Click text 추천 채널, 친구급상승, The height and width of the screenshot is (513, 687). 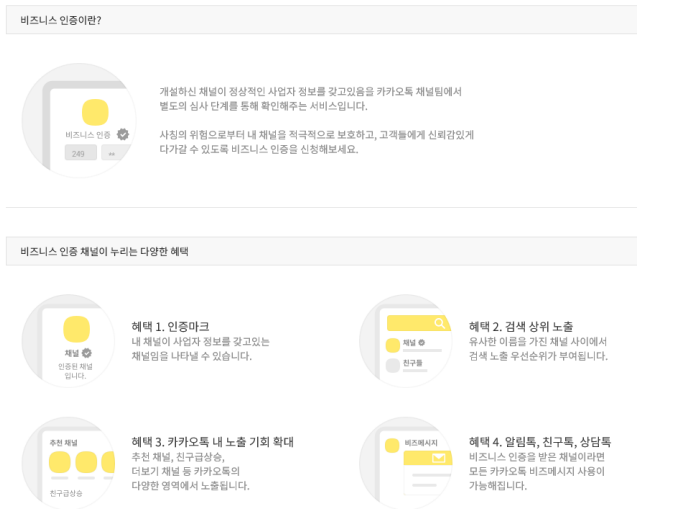[178, 457]
